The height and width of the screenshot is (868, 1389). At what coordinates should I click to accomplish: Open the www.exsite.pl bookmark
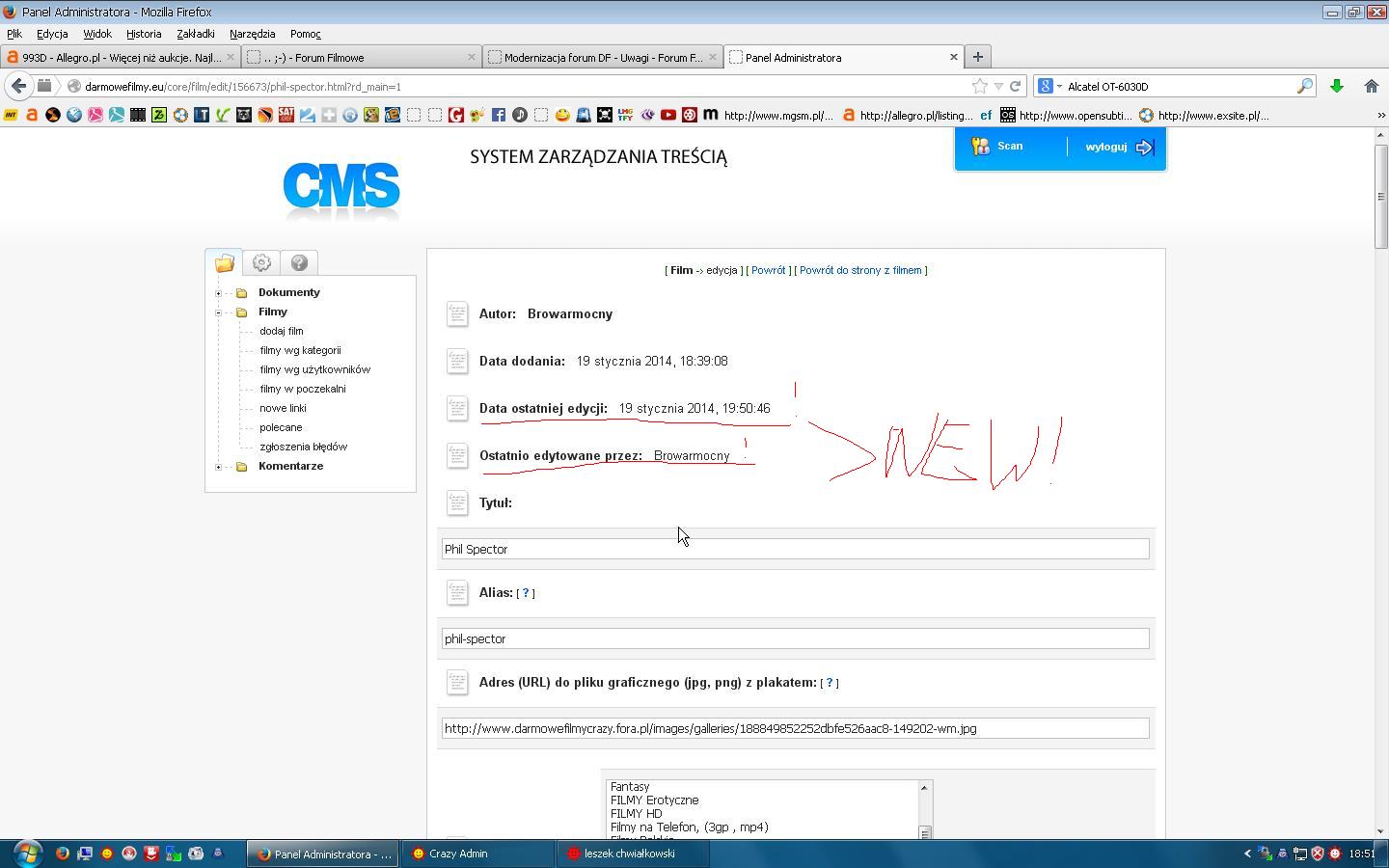pyautogui.click(x=1205, y=115)
